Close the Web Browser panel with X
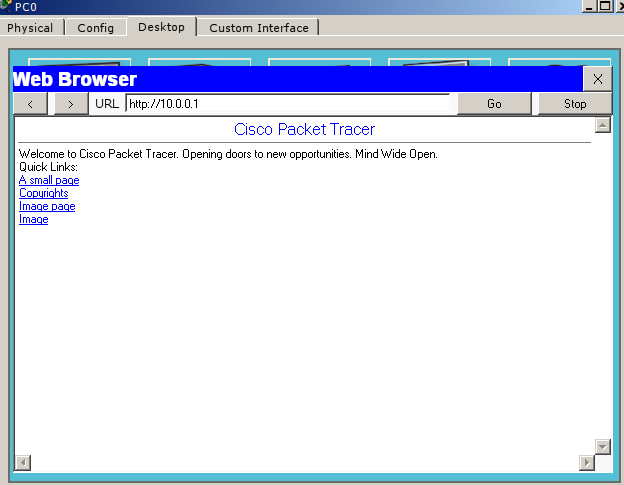The image size is (624, 485). coord(597,79)
